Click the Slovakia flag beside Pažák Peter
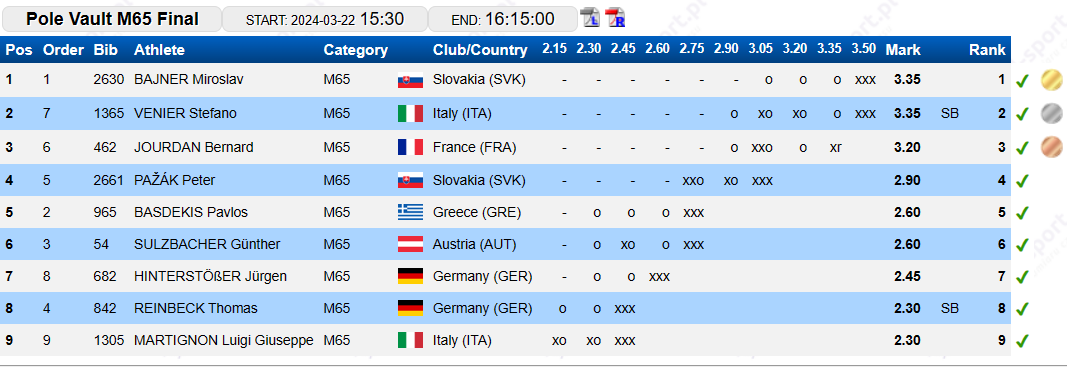 tap(410, 180)
